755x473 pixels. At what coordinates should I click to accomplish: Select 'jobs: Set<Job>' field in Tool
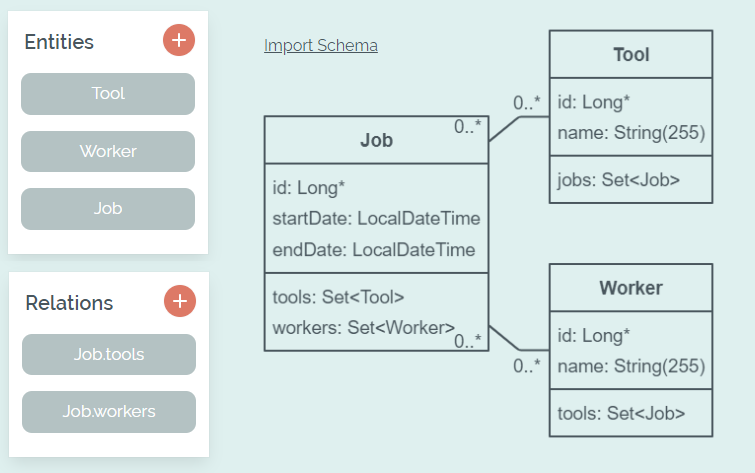pyautogui.click(x=619, y=180)
